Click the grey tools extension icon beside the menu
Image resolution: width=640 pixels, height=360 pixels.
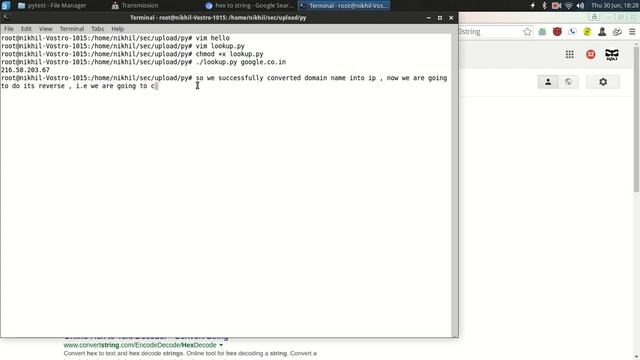coord(617,31)
